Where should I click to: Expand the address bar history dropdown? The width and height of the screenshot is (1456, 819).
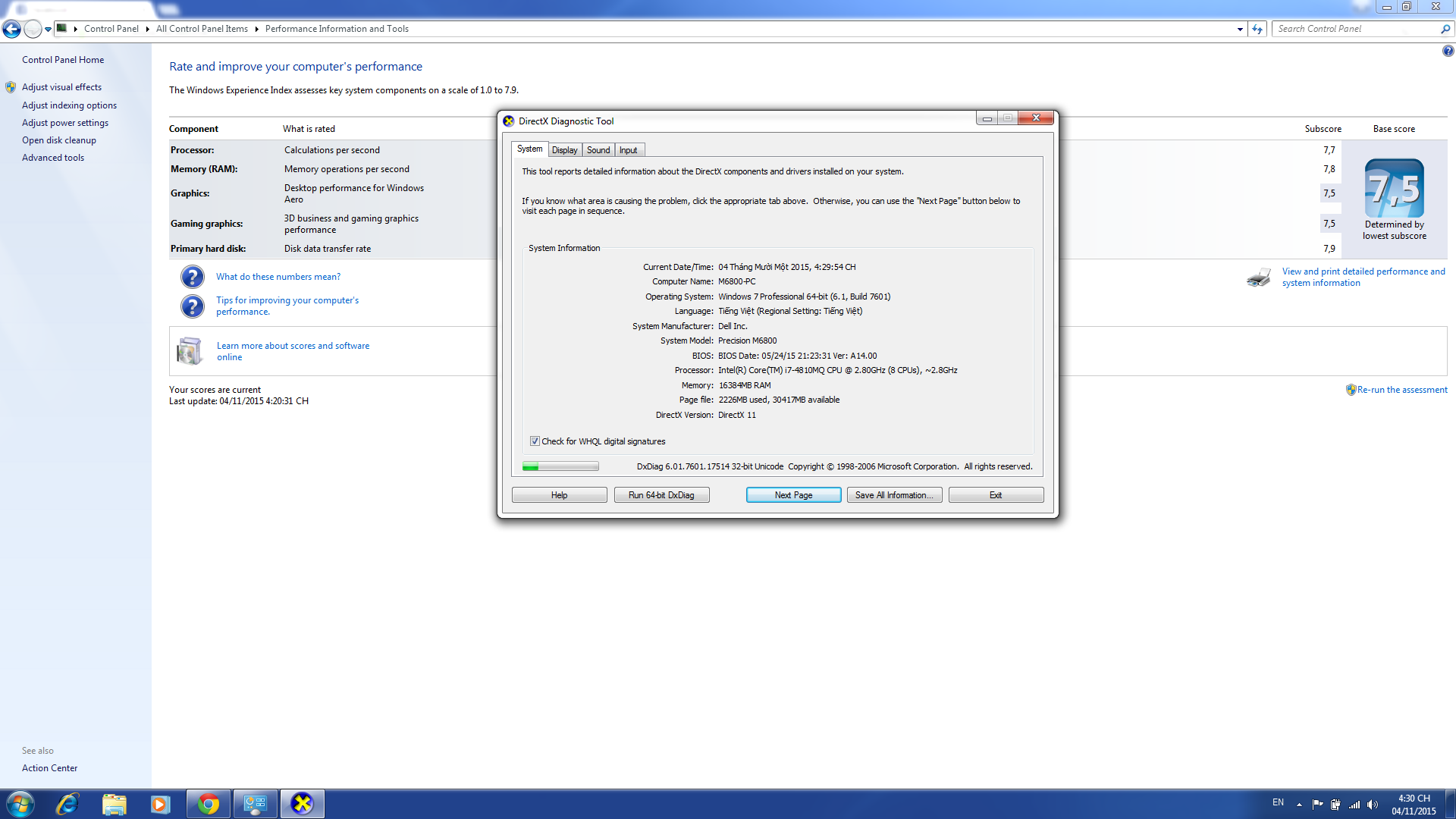click(1240, 29)
